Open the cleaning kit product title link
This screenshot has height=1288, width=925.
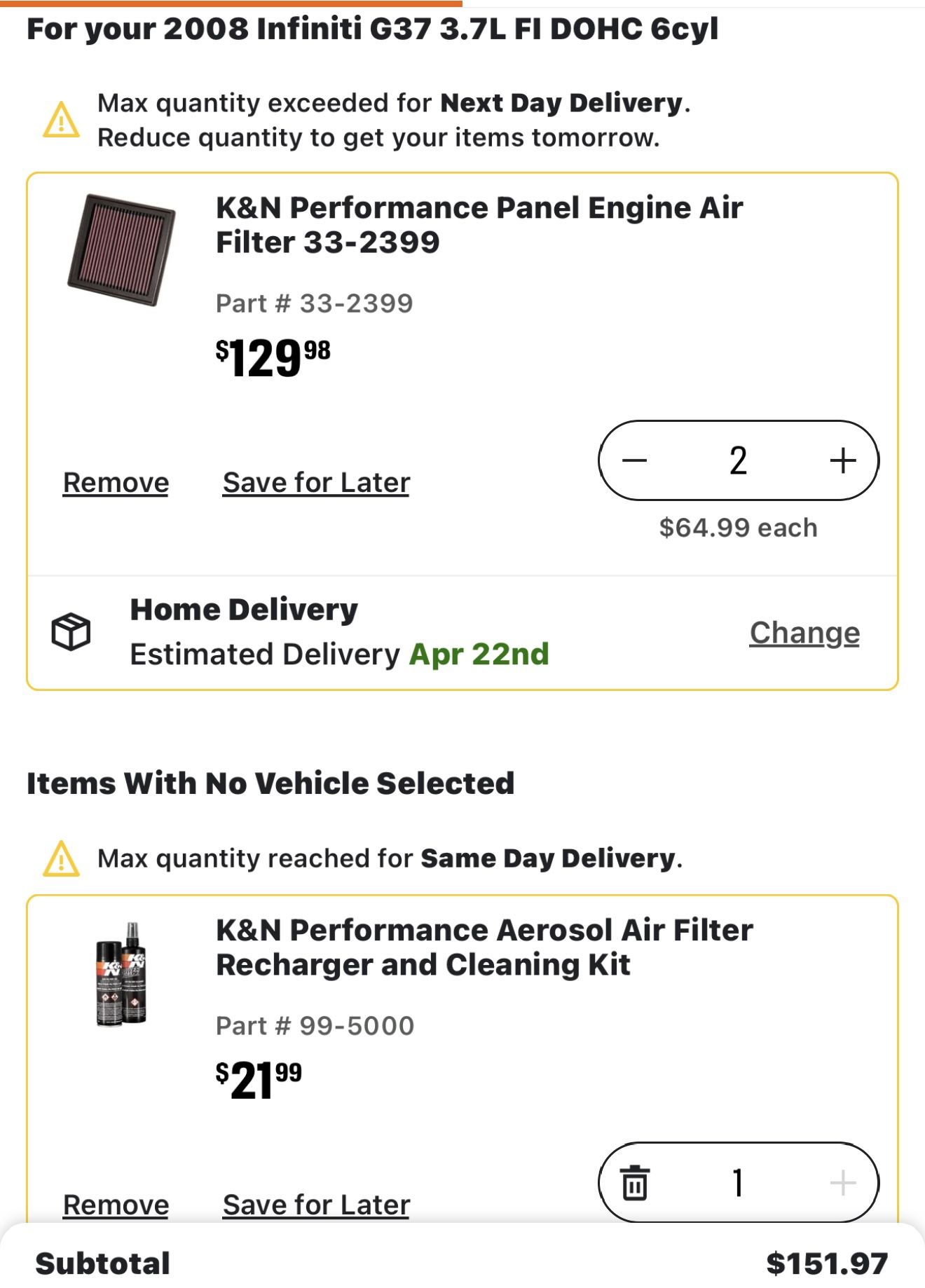[x=484, y=948]
